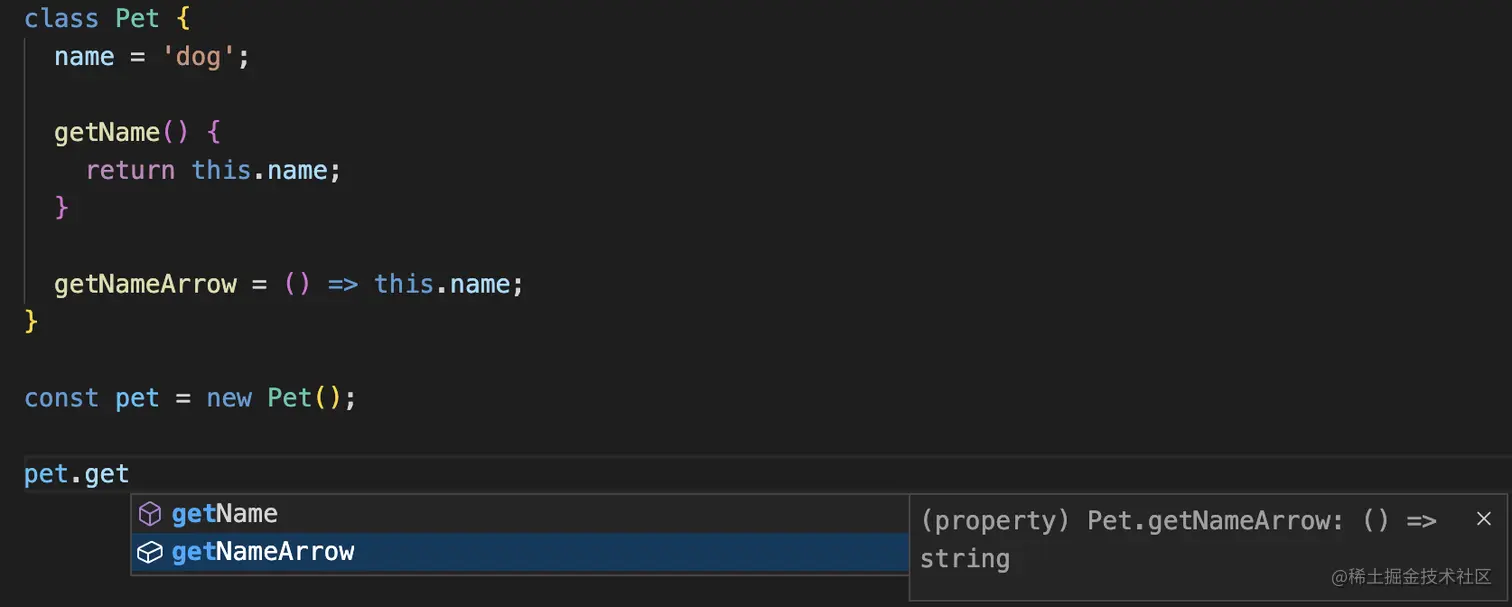Click the name property declaration
The height and width of the screenshot is (607, 1512).
pos(84,57)
